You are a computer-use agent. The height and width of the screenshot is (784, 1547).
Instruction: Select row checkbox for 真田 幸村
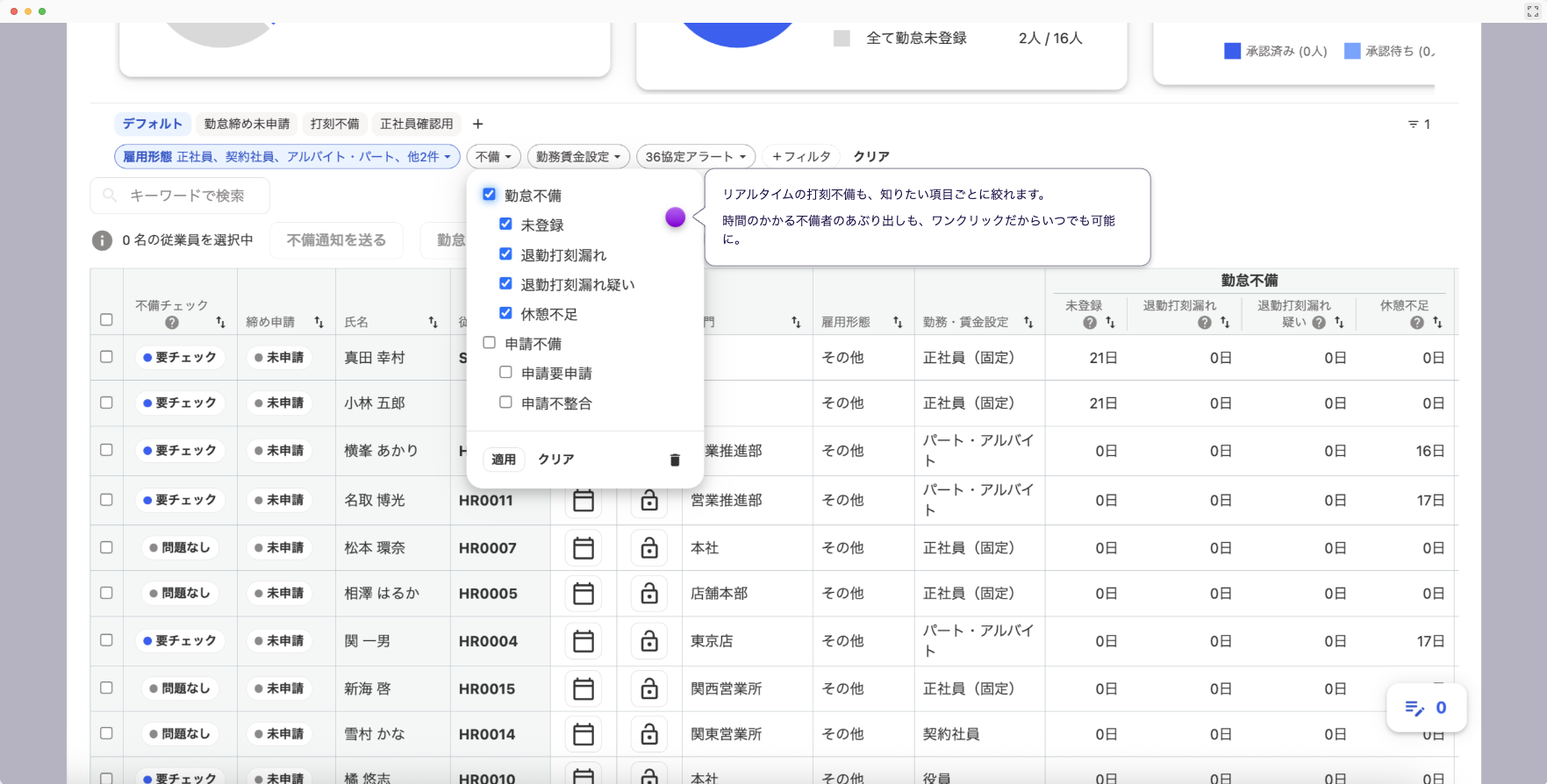(x=106, y=357)
